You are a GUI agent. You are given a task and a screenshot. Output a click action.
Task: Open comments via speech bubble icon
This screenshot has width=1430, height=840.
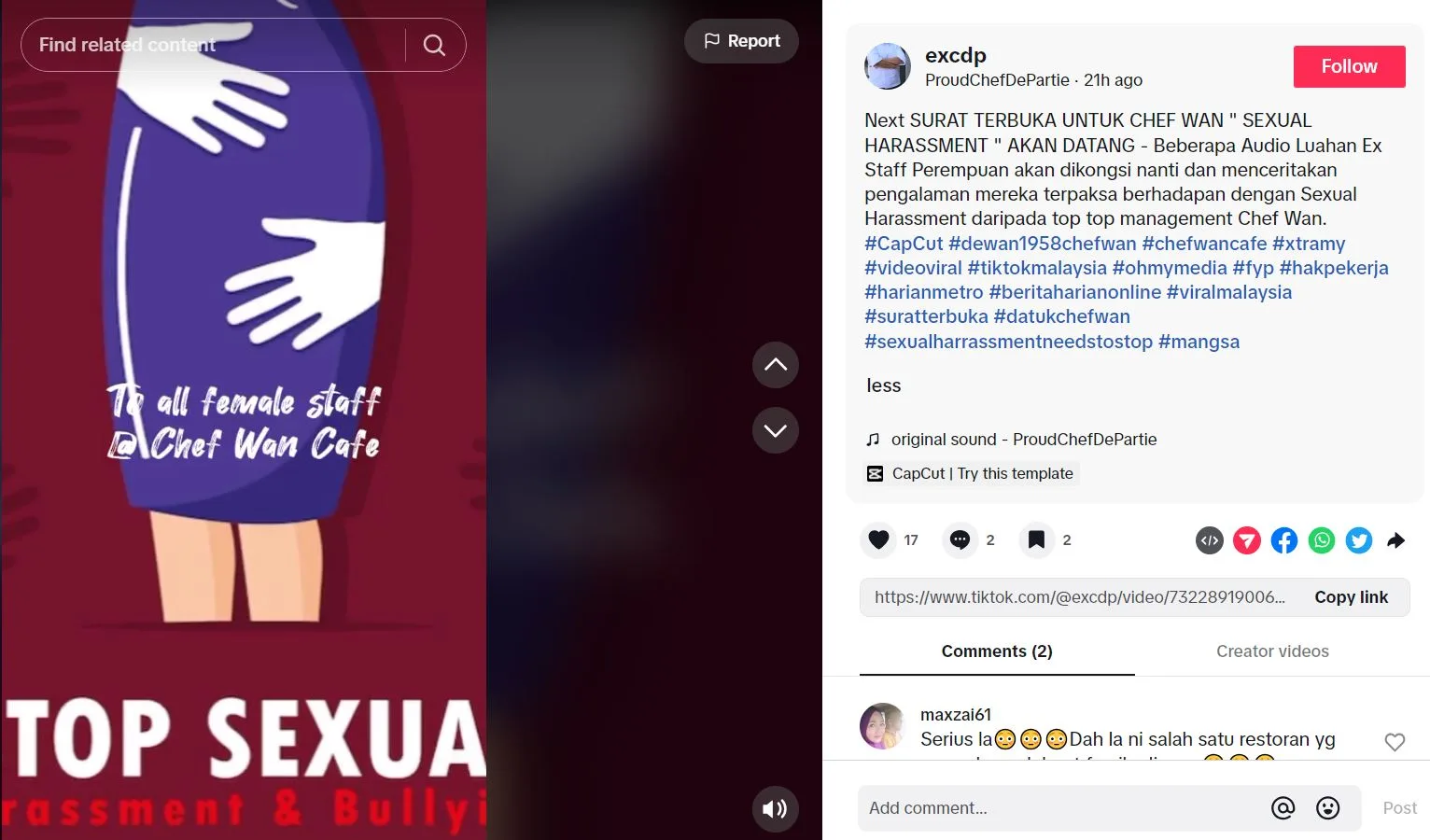pos(960,539)
